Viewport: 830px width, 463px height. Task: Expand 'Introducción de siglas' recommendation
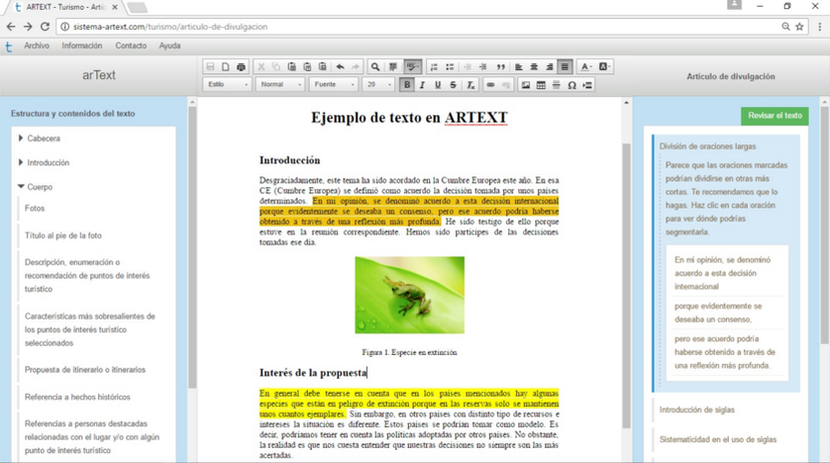click(x=697, y=410)
